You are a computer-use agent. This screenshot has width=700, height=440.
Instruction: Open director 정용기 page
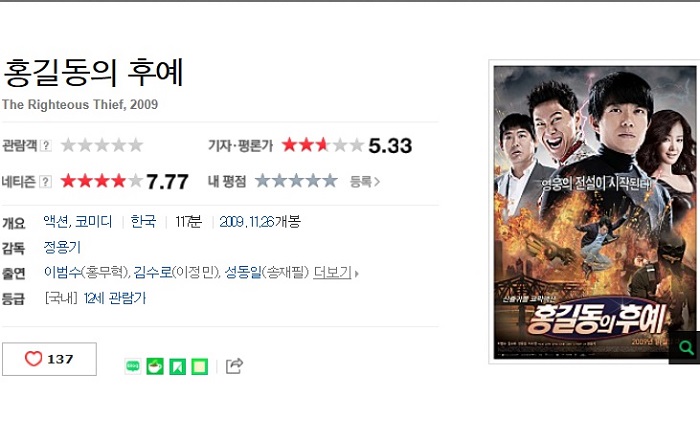click(x=62, y=247)
